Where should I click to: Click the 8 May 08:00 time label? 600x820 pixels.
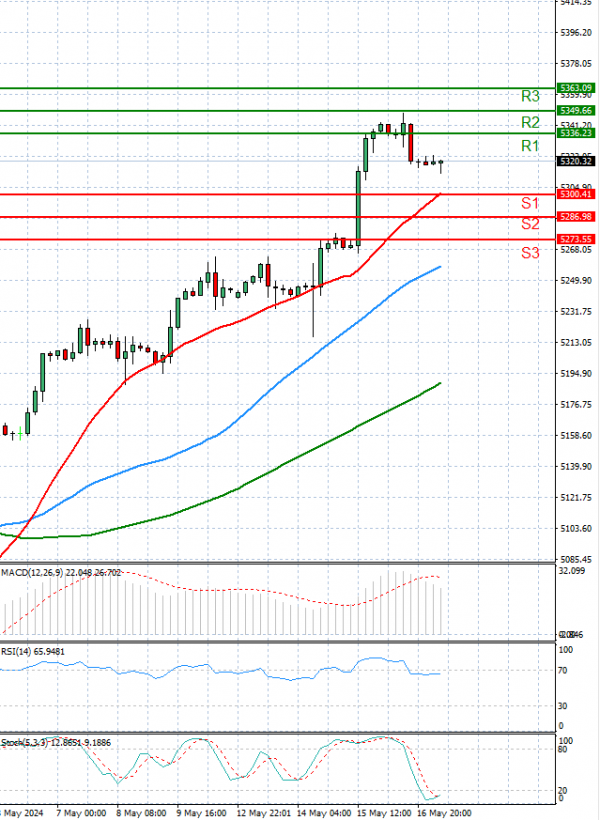pos(141,813)
